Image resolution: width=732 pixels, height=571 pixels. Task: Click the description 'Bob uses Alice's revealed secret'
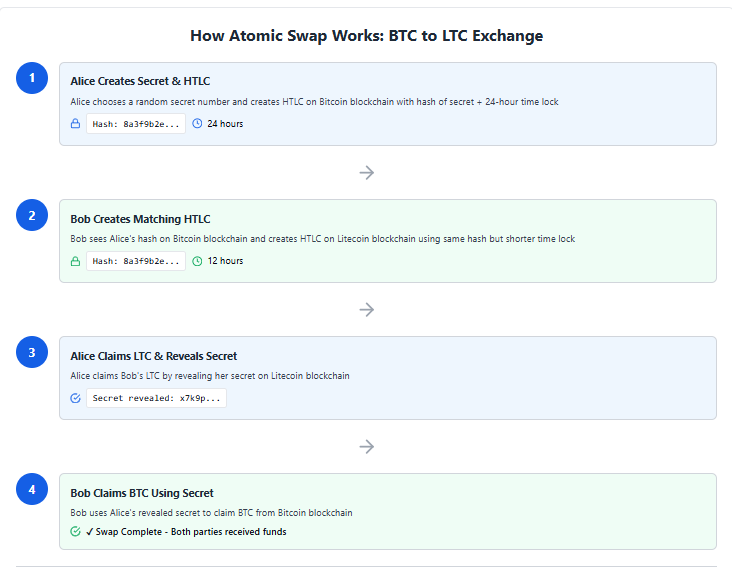(x=211, y=513)
